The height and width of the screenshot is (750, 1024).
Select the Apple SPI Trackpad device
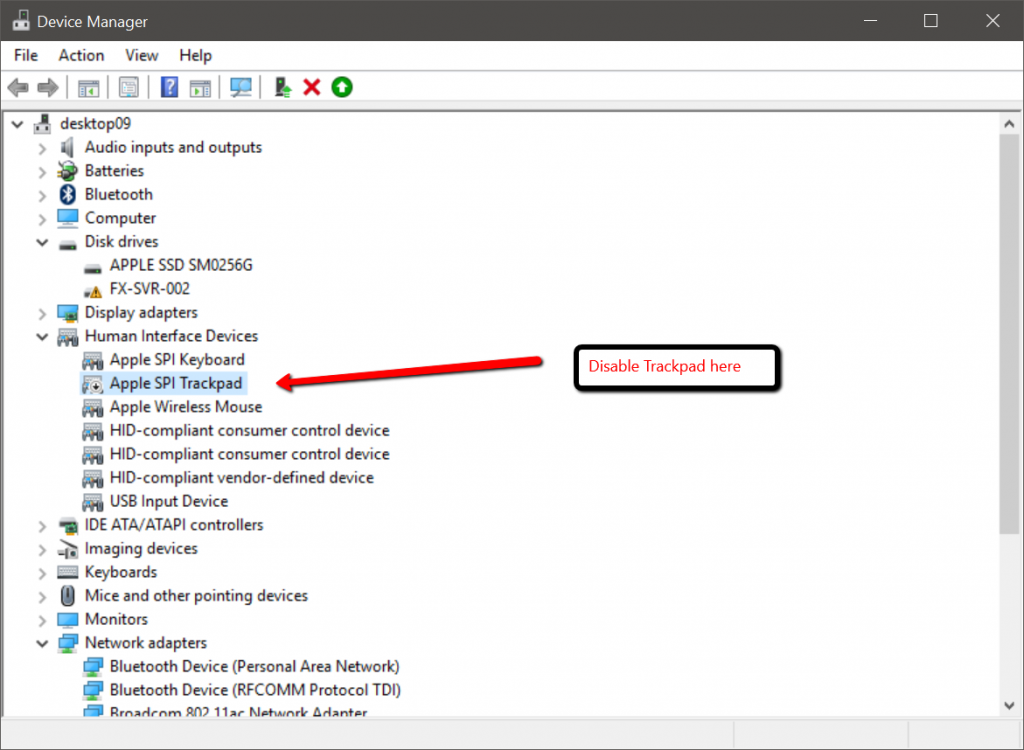(x=176, y=383)
